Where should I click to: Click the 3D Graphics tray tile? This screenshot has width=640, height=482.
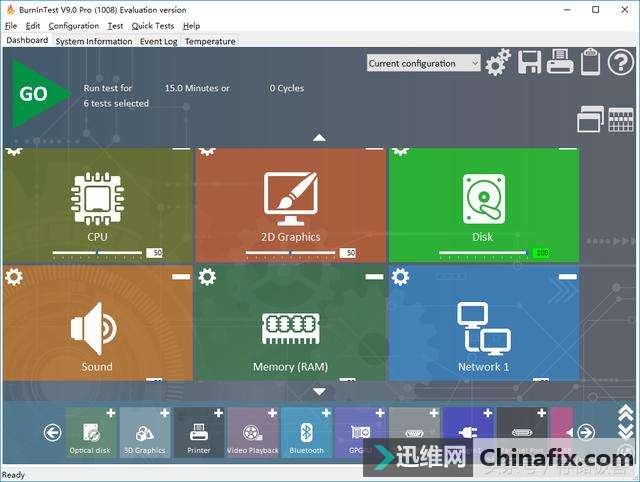145,433
